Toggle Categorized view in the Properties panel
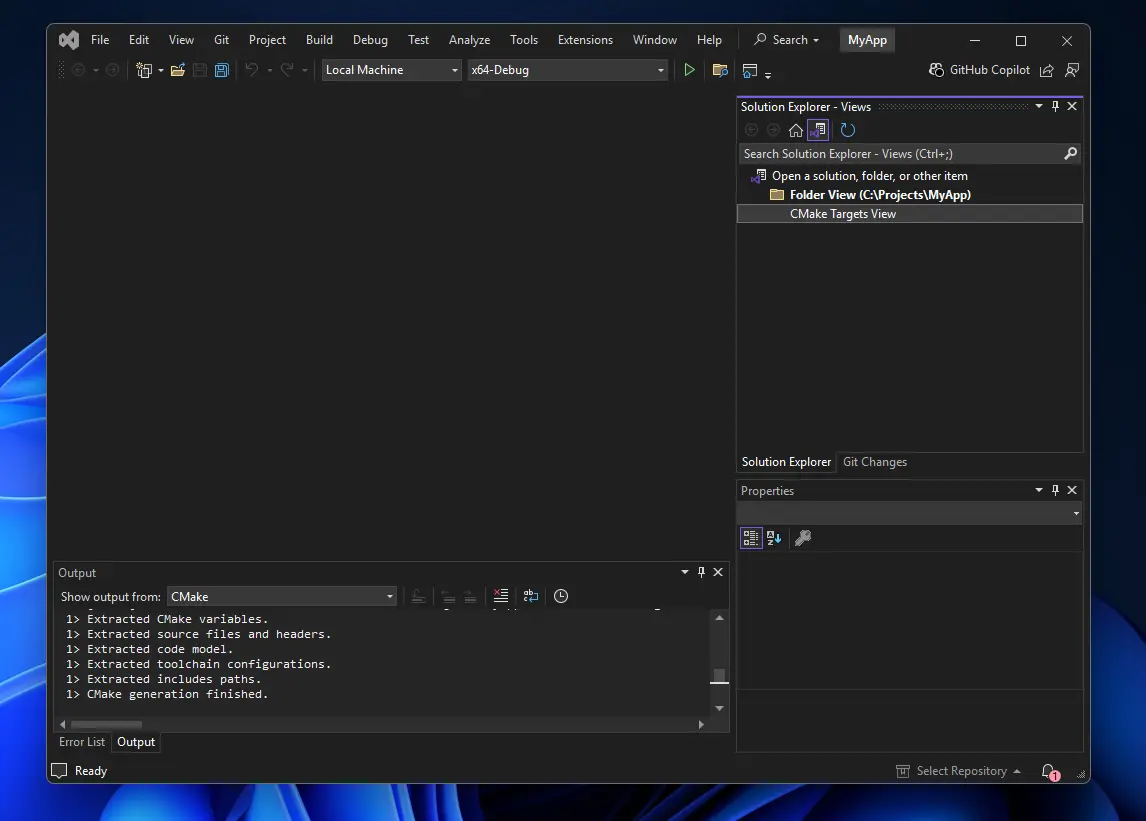 [x=751, y=538]
